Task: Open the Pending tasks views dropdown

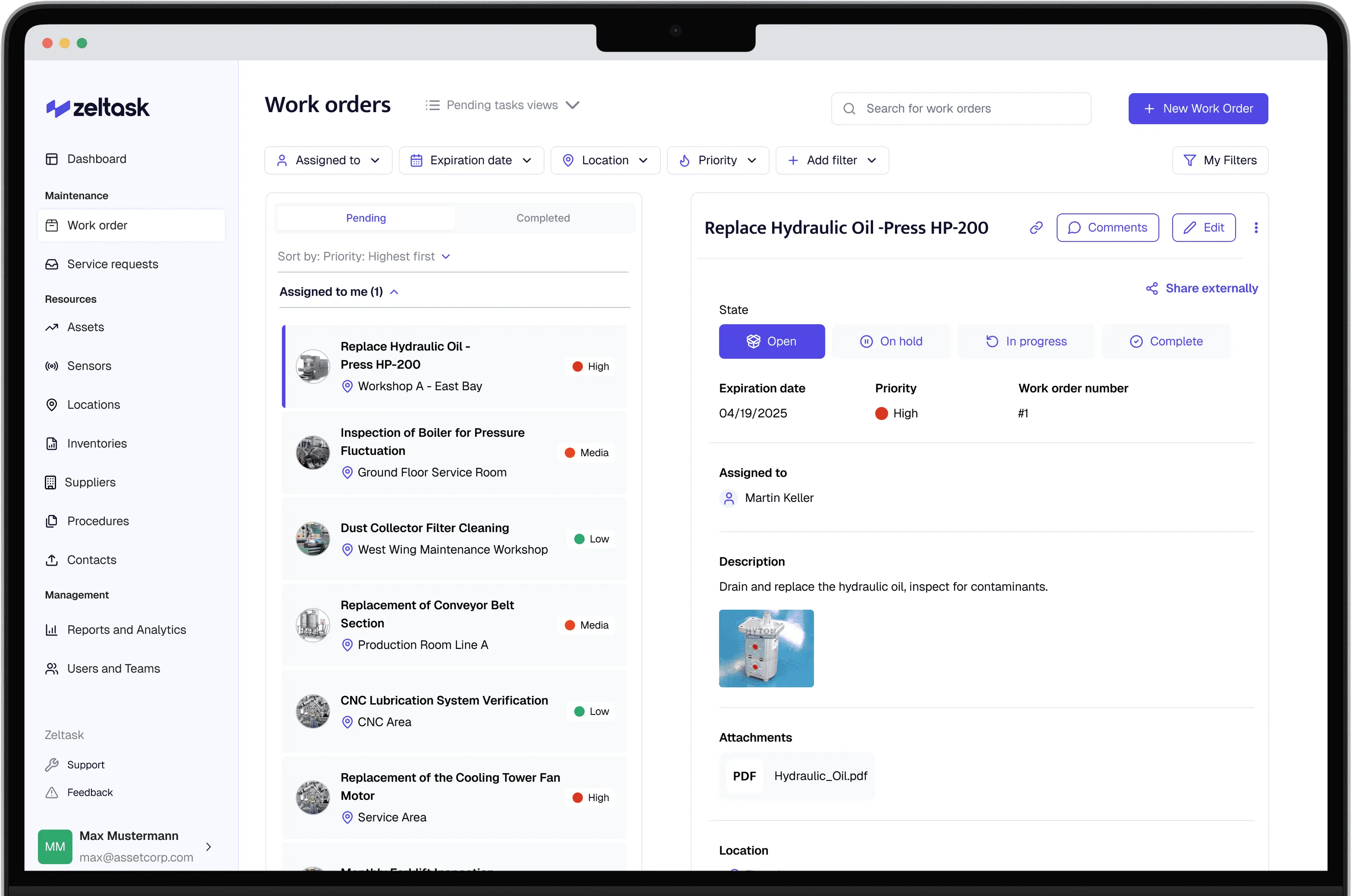Action: tap(503, 105)
